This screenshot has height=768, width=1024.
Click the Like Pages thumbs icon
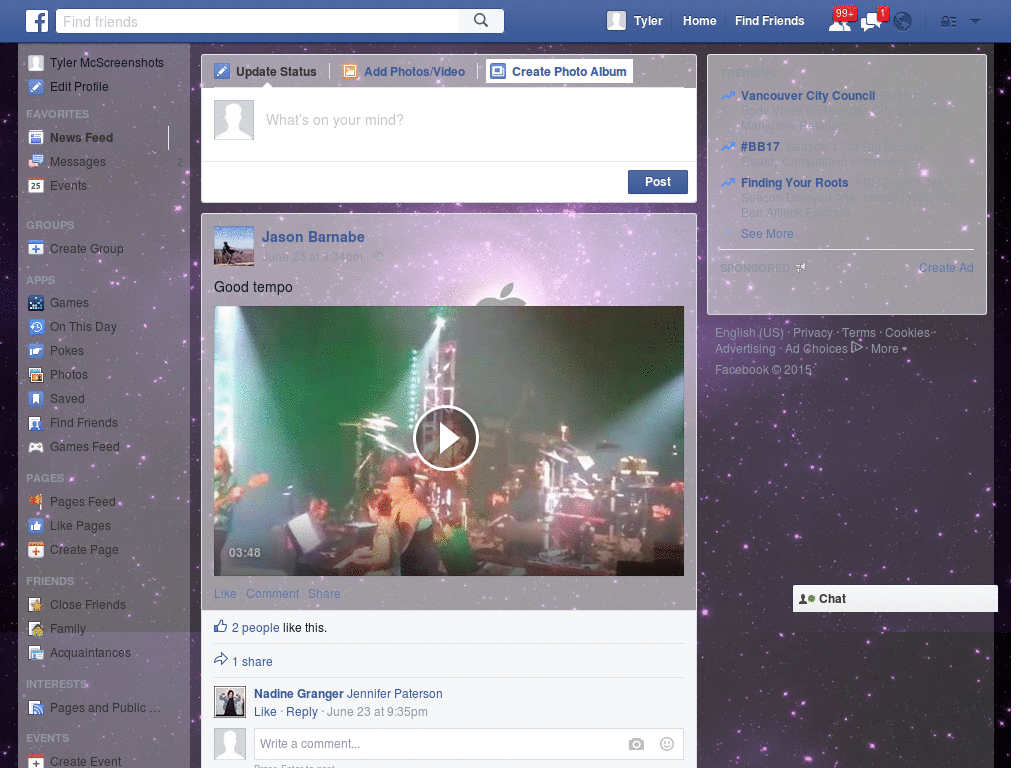pyautogui.click(x=36, y=526)
